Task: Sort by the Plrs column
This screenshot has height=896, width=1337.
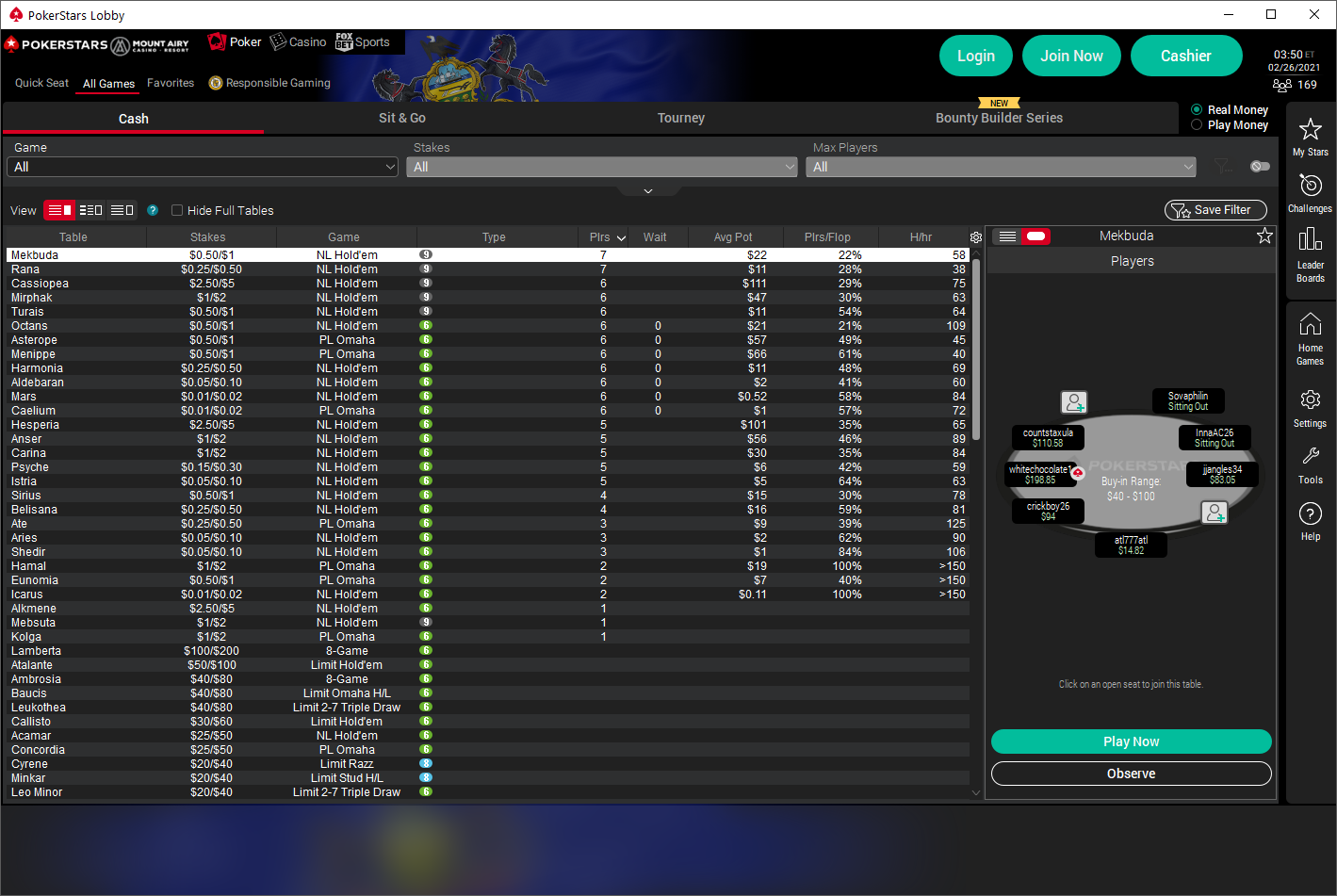Action: [x=607, y=237]
